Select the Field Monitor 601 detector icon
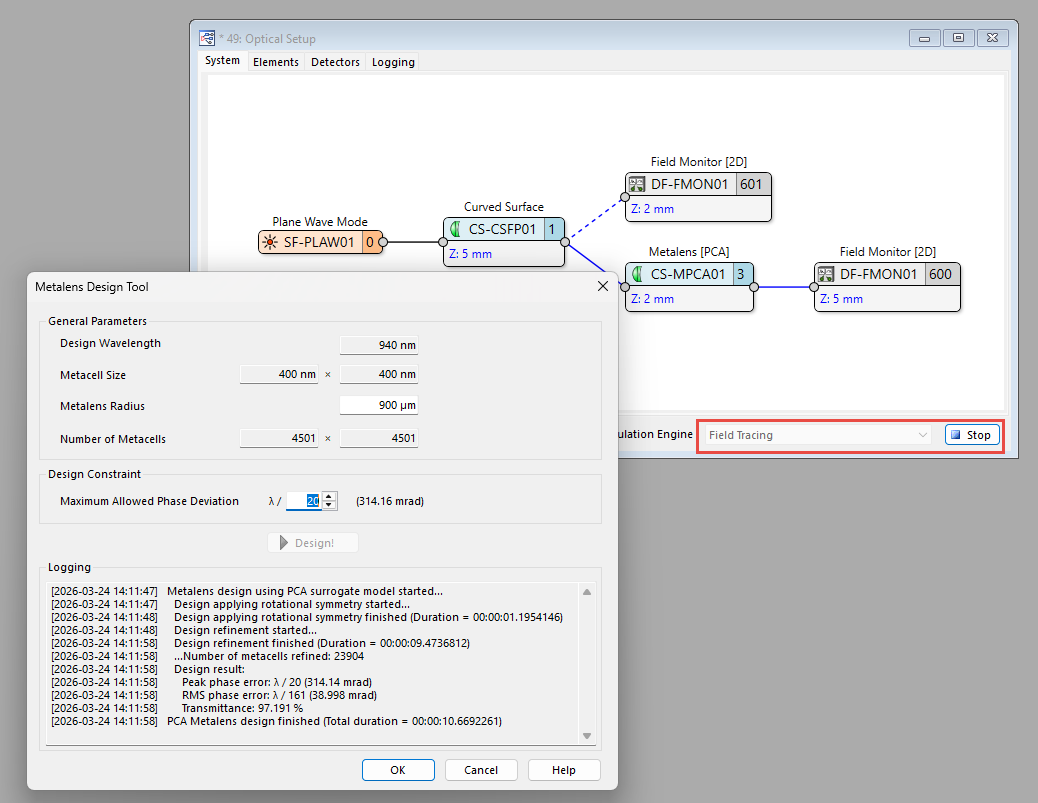The image size is (1038, 803). pos(637,184)
